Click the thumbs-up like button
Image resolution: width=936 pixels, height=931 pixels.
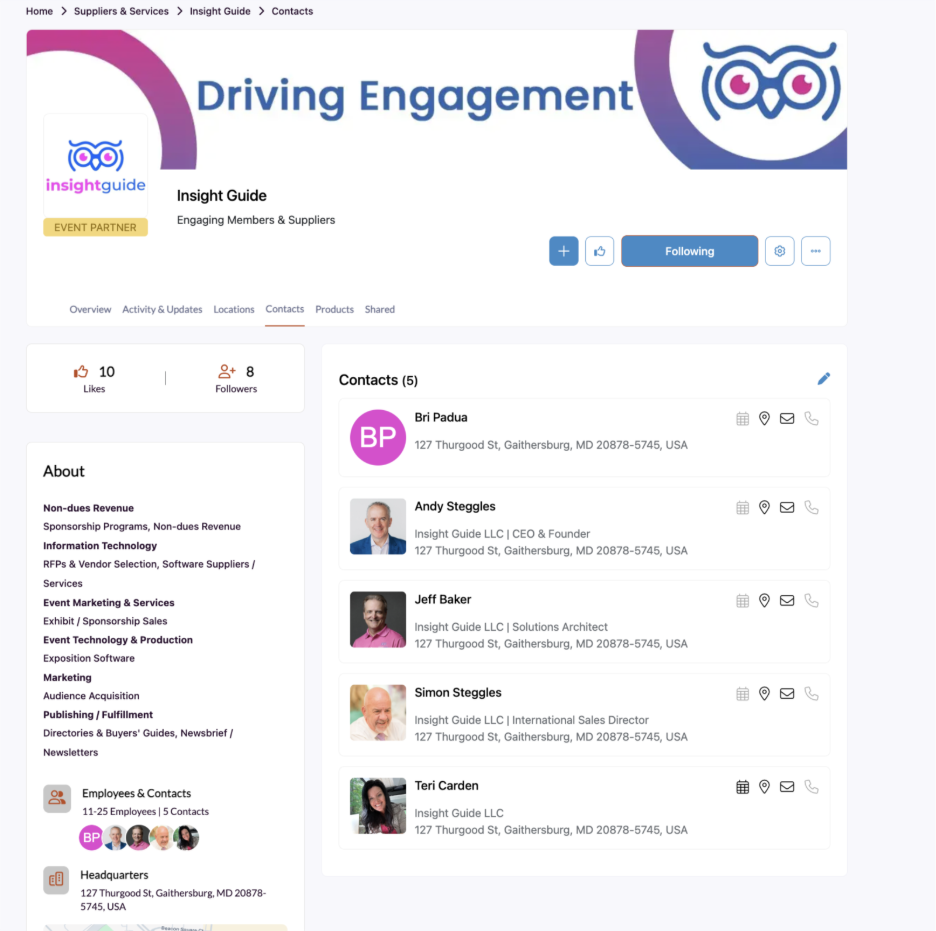(x=599, y=251)
